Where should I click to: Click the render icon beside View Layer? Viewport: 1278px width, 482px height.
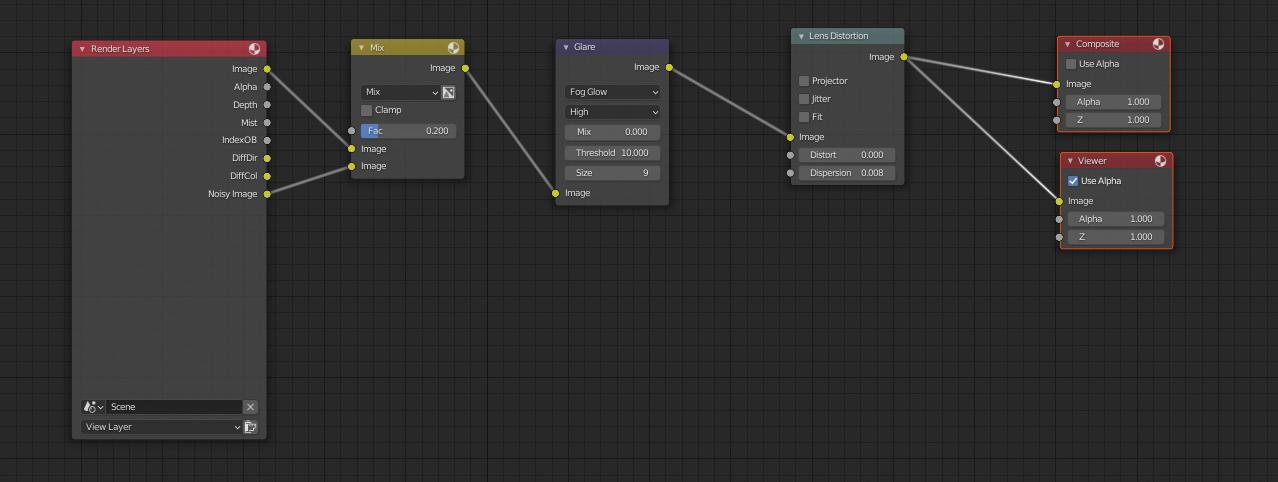(250, 427)
